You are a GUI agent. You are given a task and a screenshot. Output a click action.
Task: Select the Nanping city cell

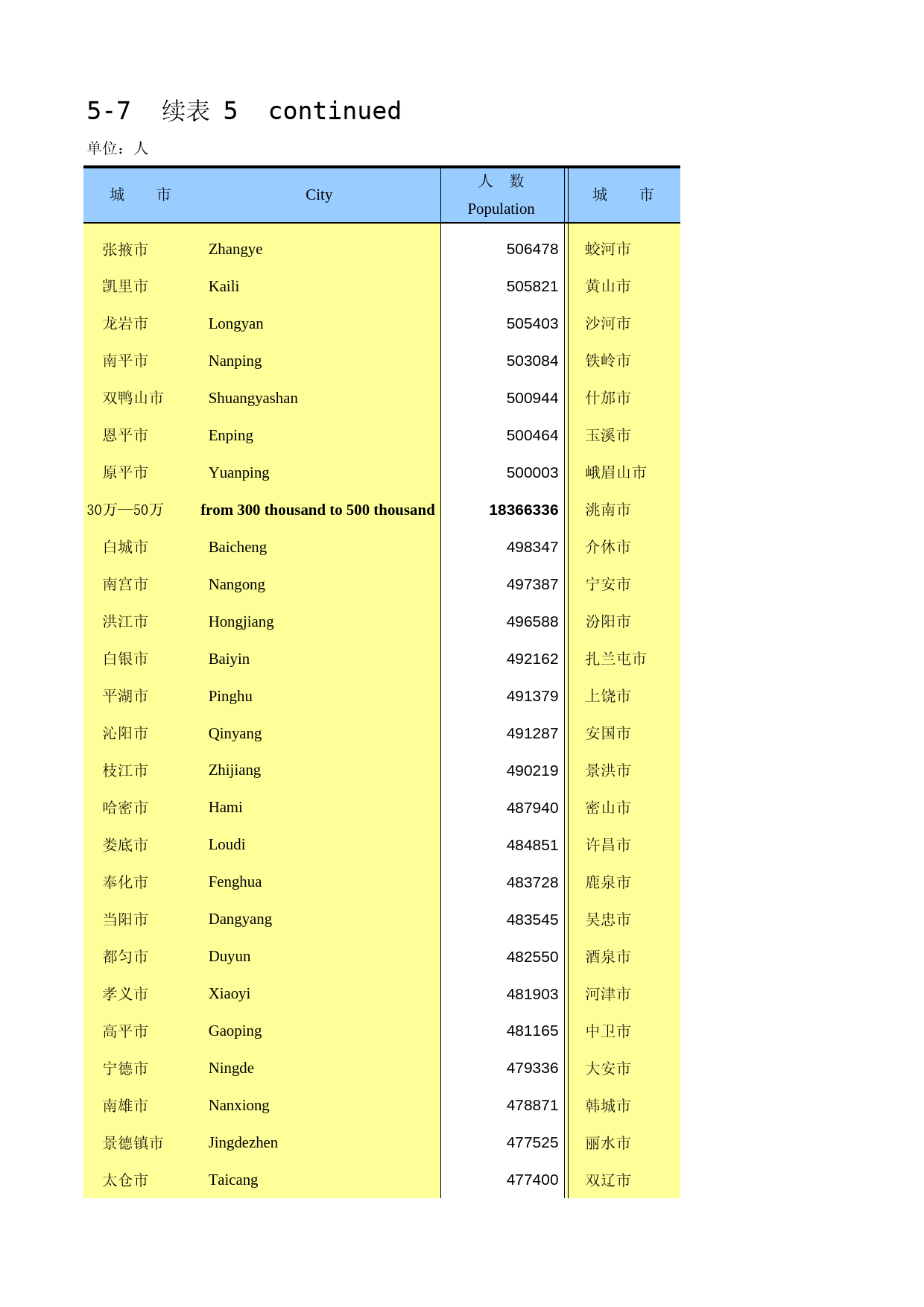pos(235,361)
